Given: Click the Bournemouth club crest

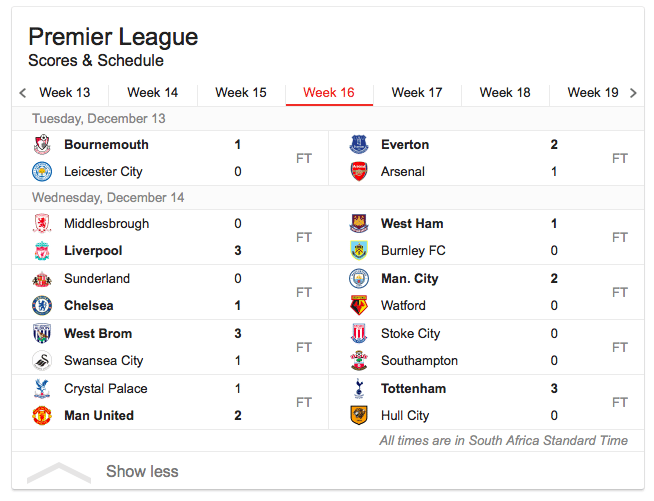Looking at the screenshot, I should click(x=42, y=145).
